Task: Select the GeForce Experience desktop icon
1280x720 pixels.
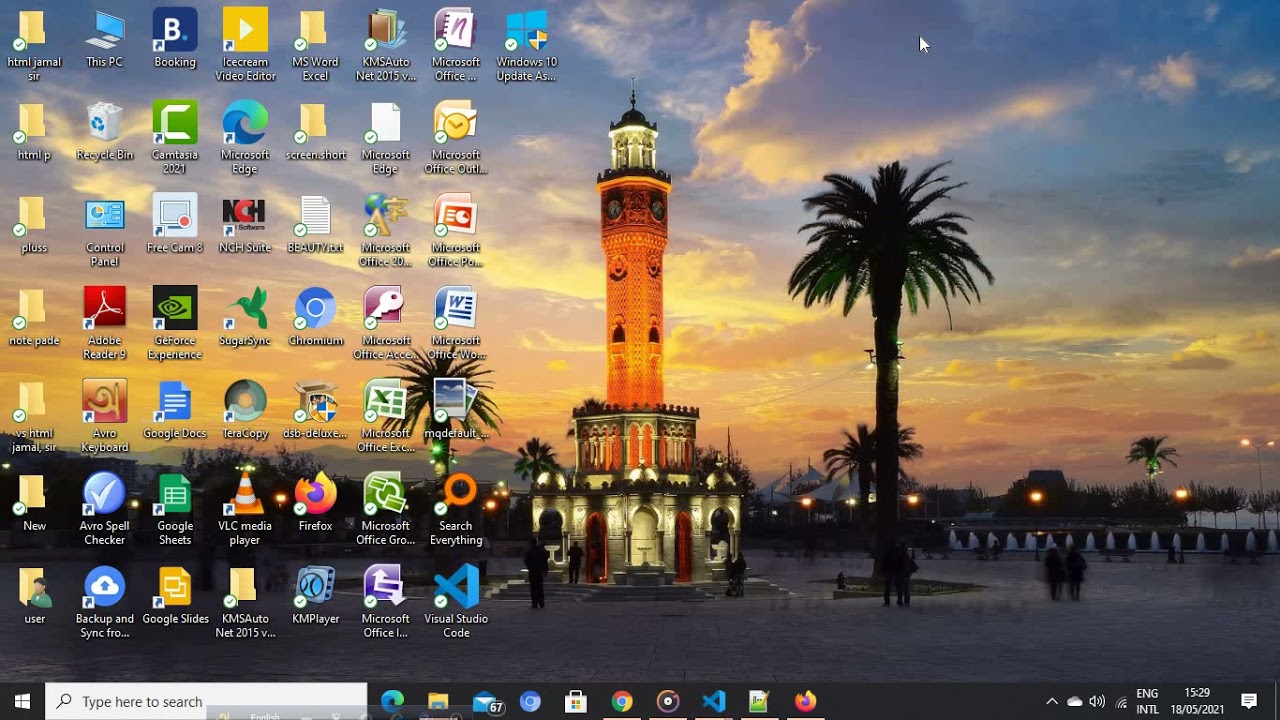Action: click(175, 324)
